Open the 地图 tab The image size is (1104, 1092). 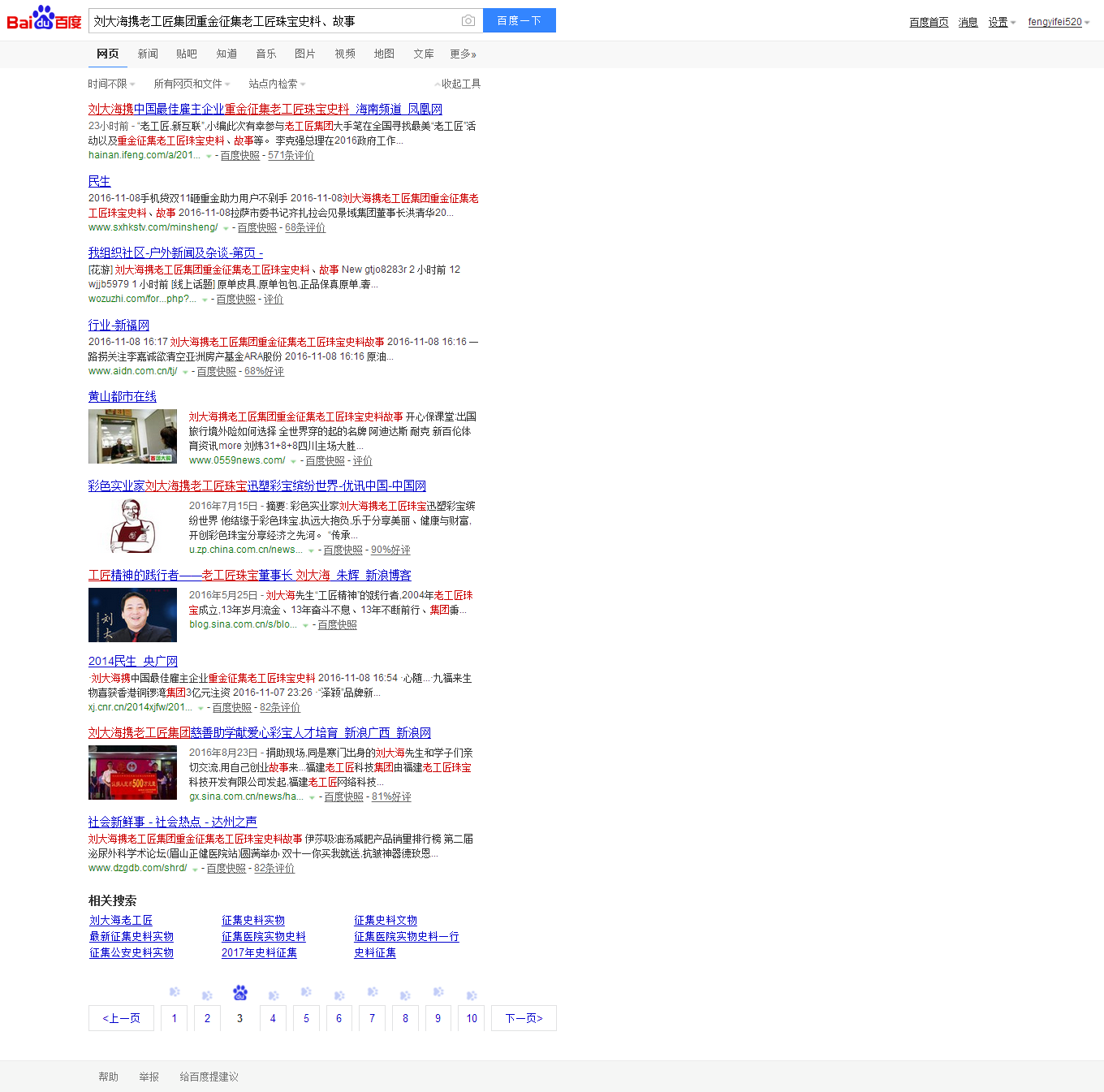(x=384, y=54)
